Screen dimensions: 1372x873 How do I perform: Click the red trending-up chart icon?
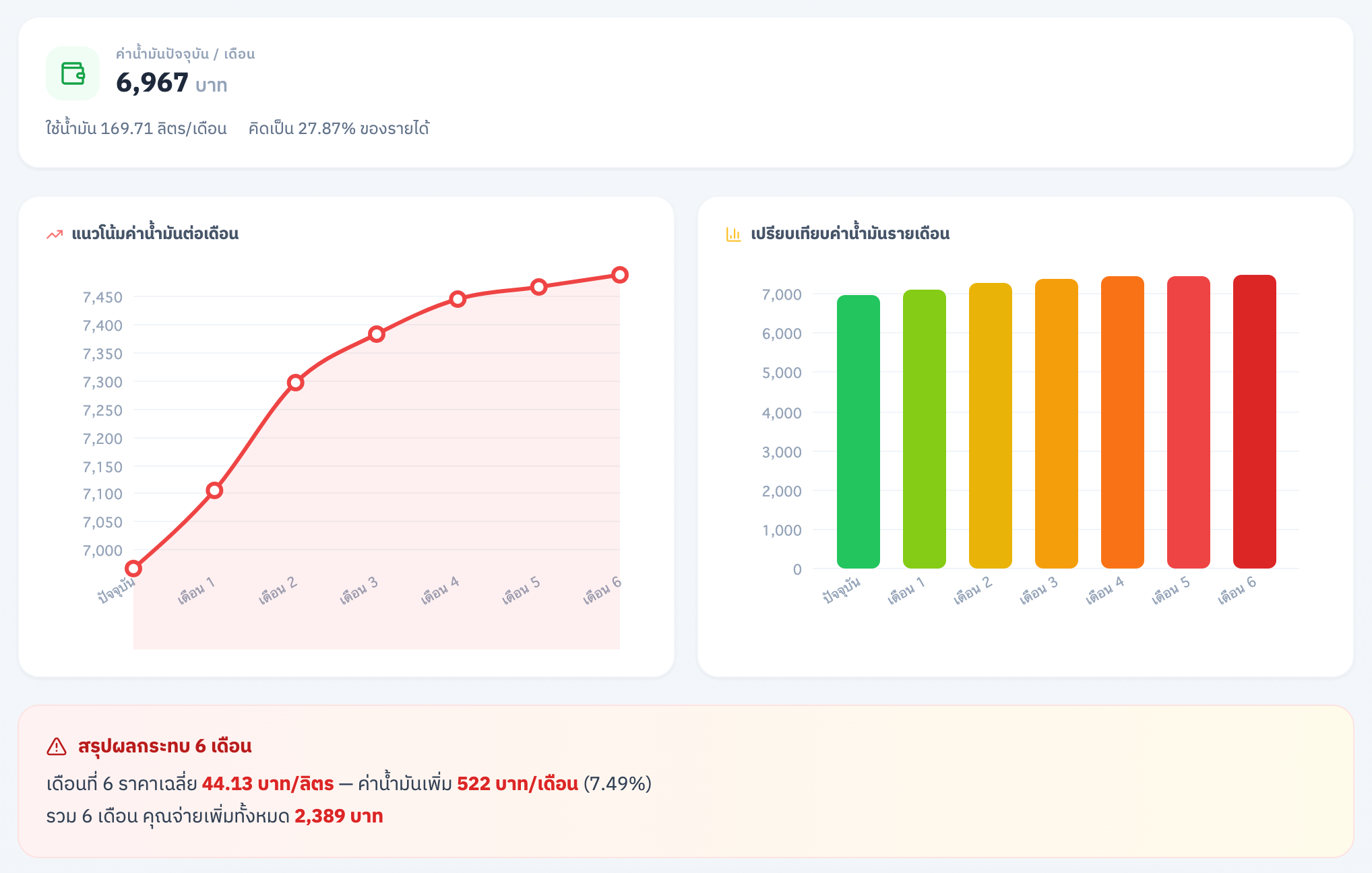55,234
